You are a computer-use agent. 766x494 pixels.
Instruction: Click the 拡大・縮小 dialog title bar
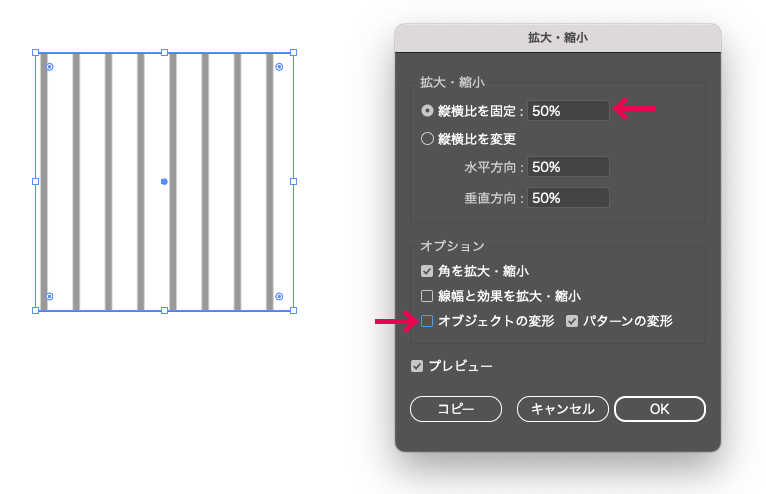558,38
